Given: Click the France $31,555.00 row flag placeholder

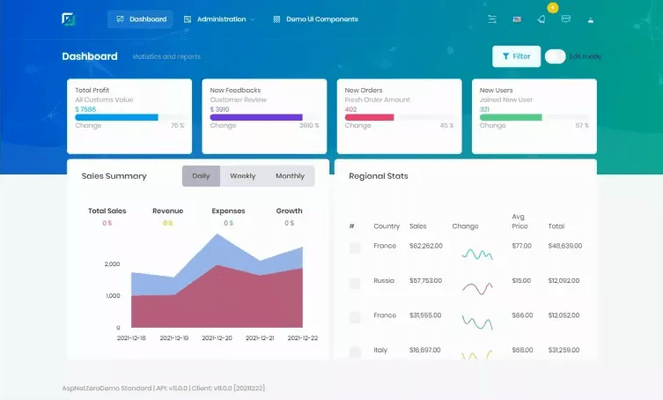Looking at the screenshot, I should tap(355, 317).
